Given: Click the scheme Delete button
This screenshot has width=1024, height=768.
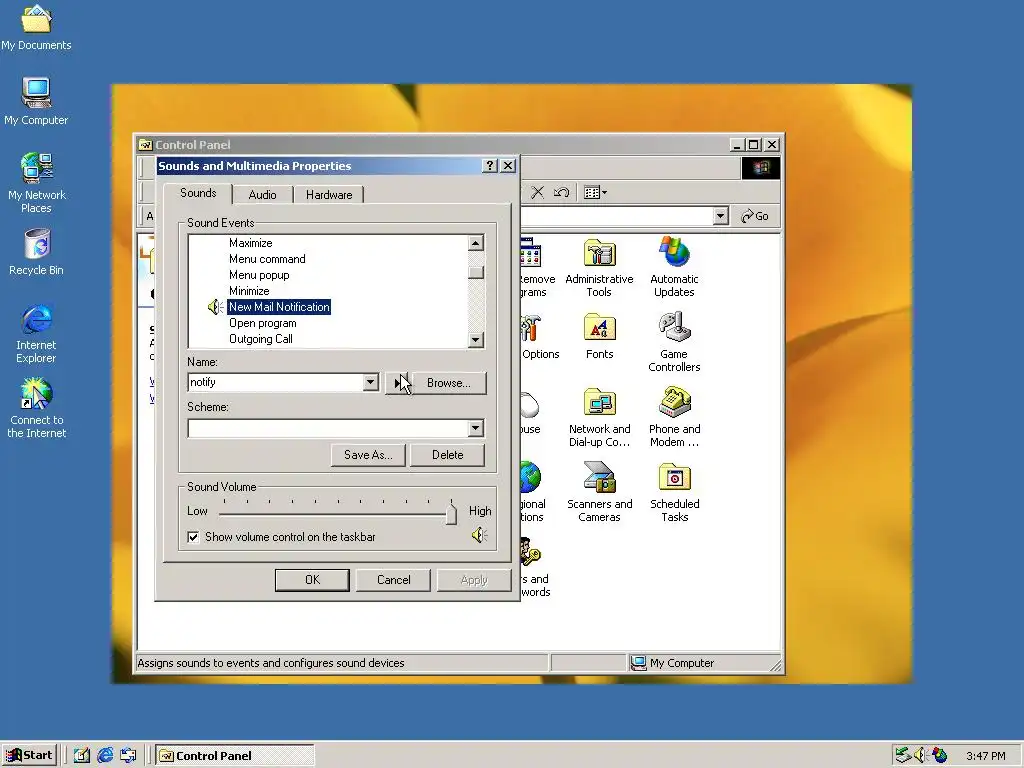Looking at the screenshot, I should pos(447,455).
